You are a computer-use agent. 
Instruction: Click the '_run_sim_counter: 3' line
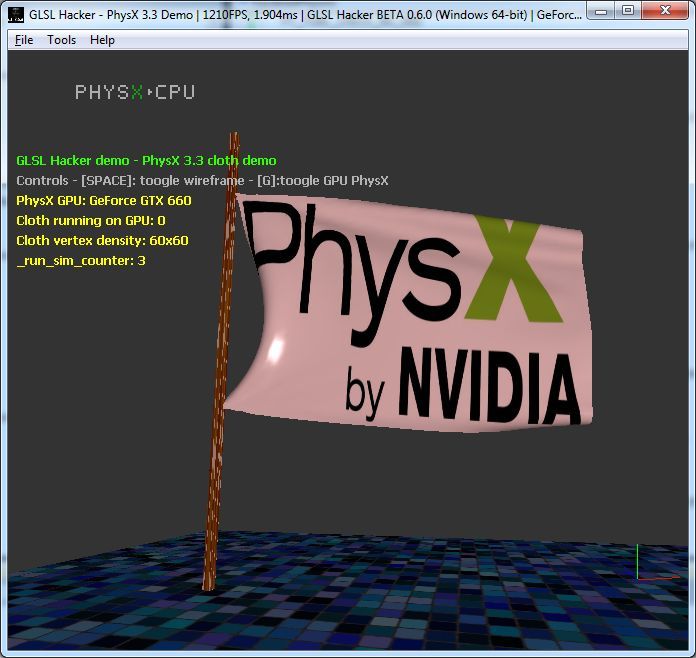click(81, 260)
